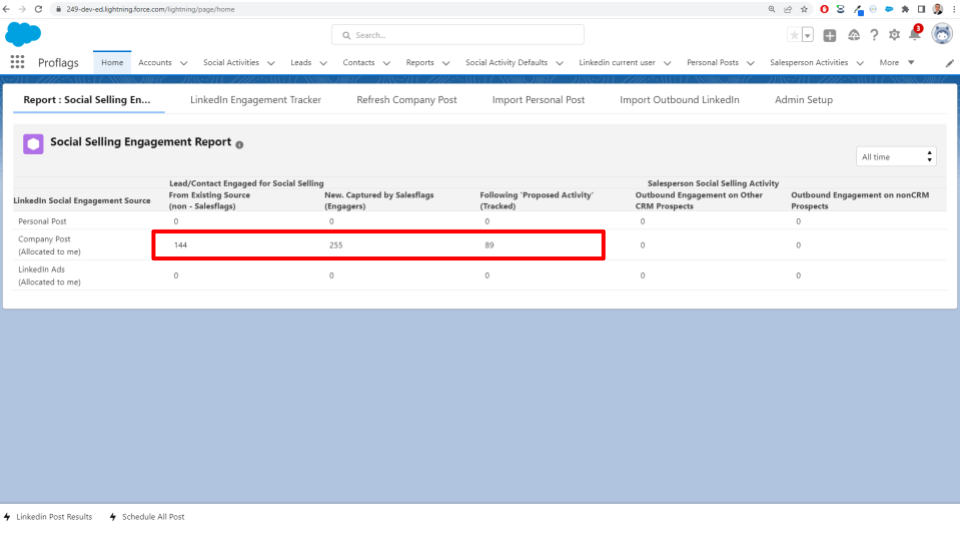960x540 pixels.
Task: Expand the Salesperson Activities tab chevron
Action: [860, 63]
